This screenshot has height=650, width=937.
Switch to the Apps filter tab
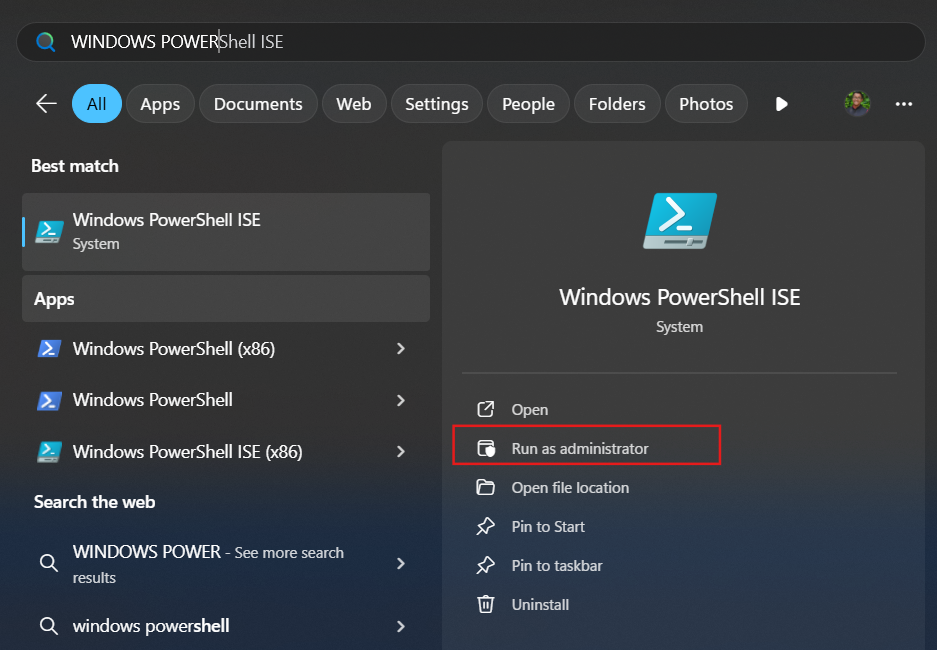tap(160, 104)
